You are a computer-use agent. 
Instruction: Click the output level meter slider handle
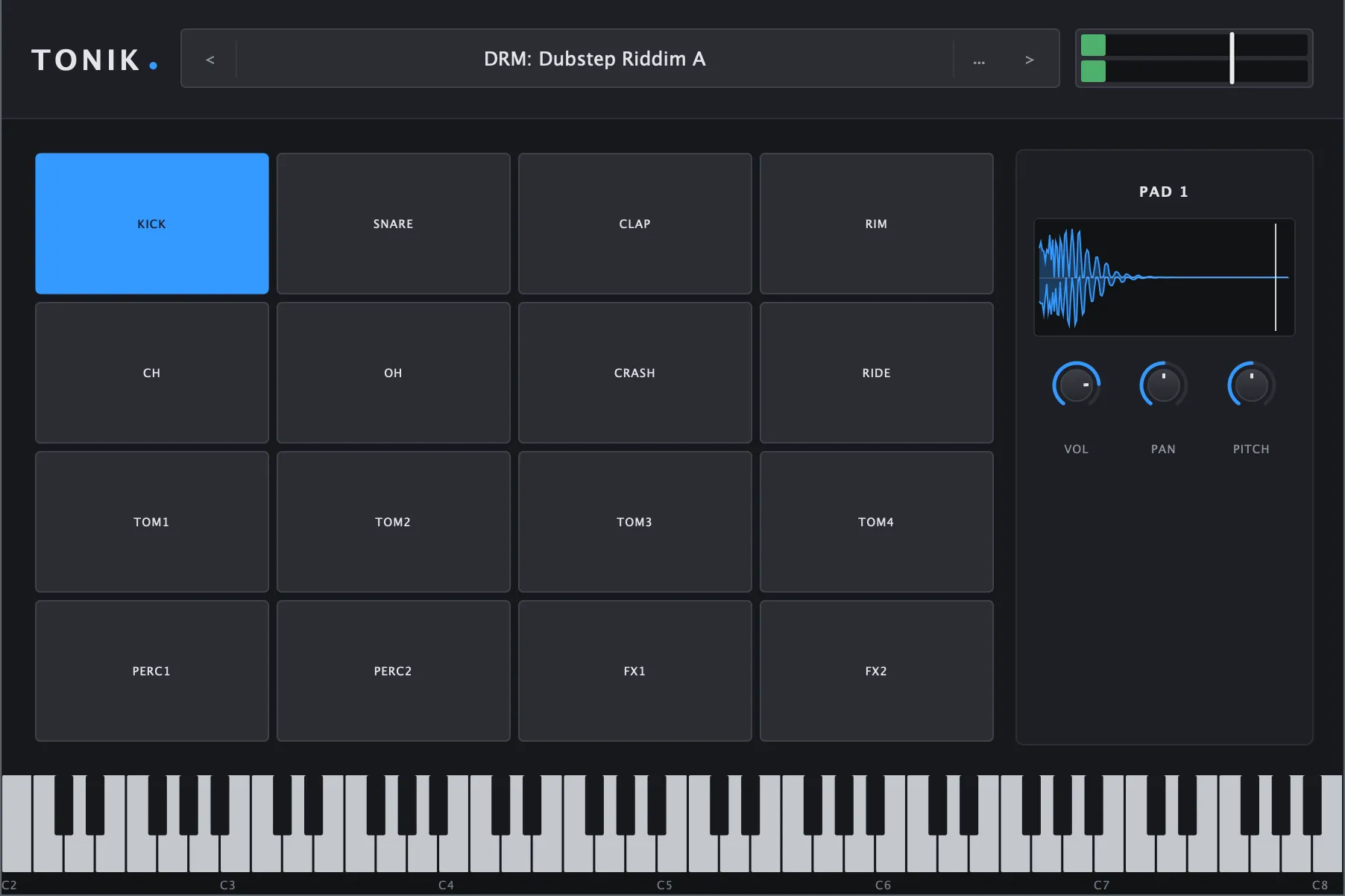(1232, 58)
